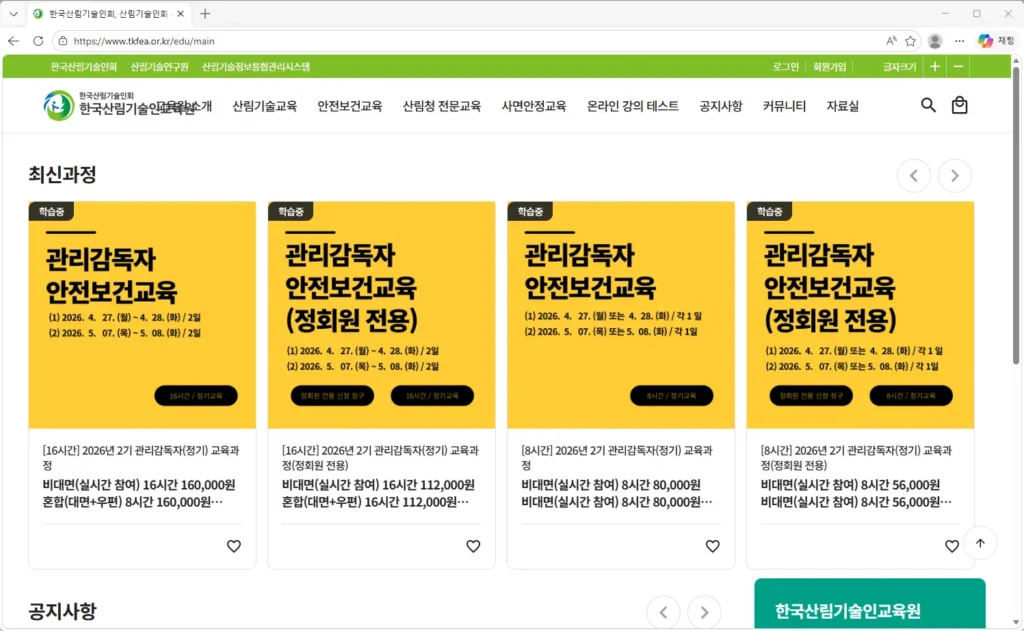Open a new browser tab
This screenshot has width=1024, height=631.
click(x=205, y=14)
